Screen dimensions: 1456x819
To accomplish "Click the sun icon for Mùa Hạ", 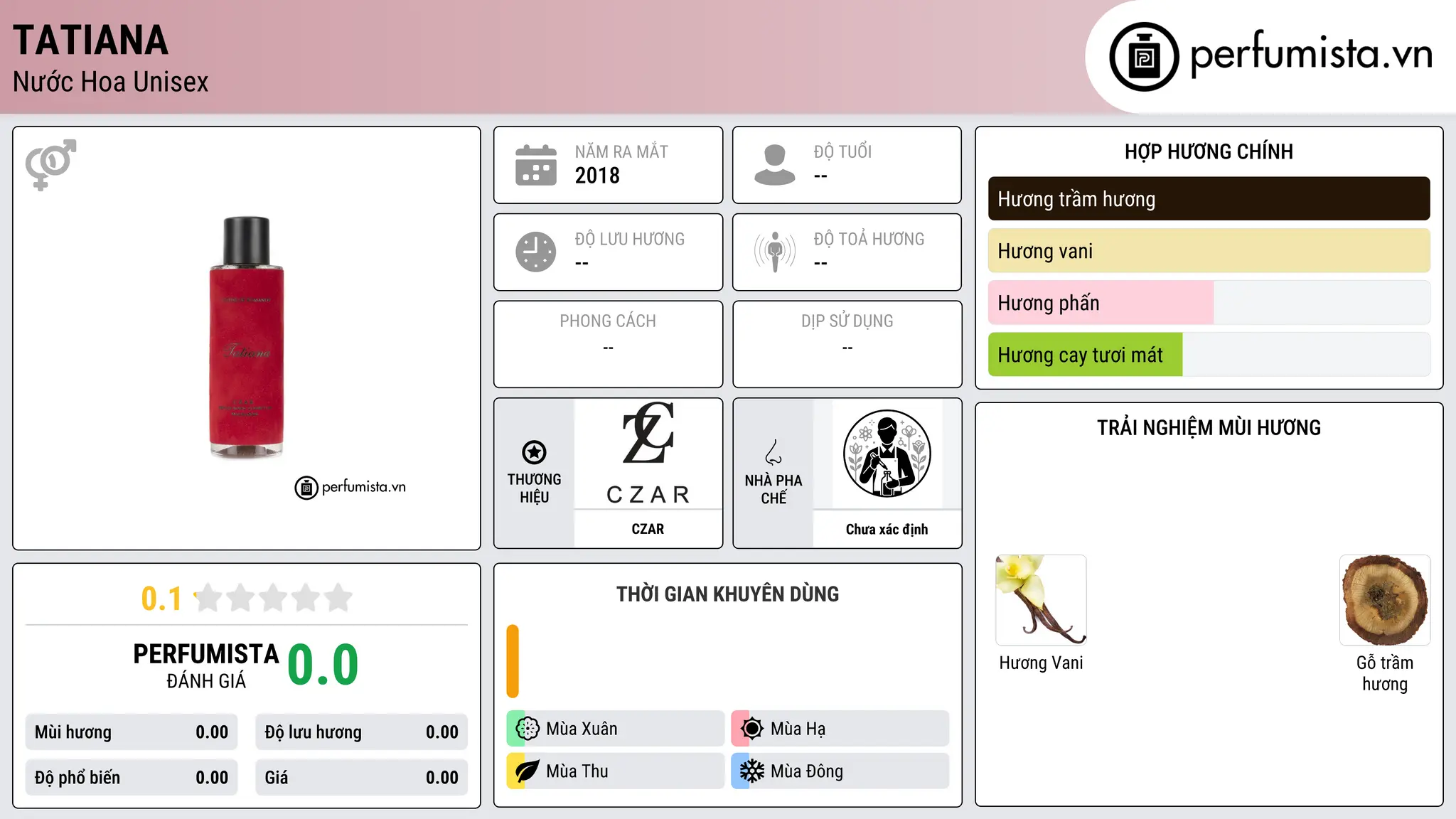I will pyautogui.click(x=752, y=729).
